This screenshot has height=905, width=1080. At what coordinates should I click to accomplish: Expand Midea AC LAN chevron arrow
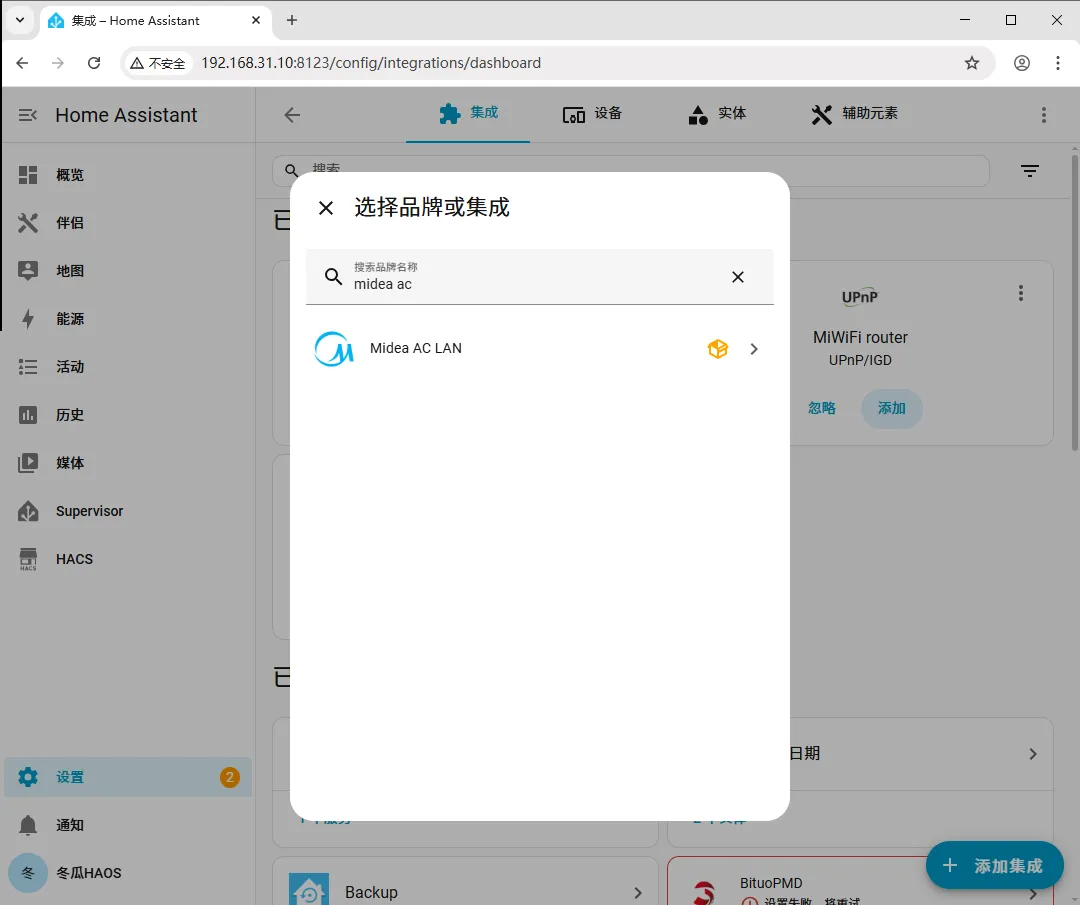point(754,349)
